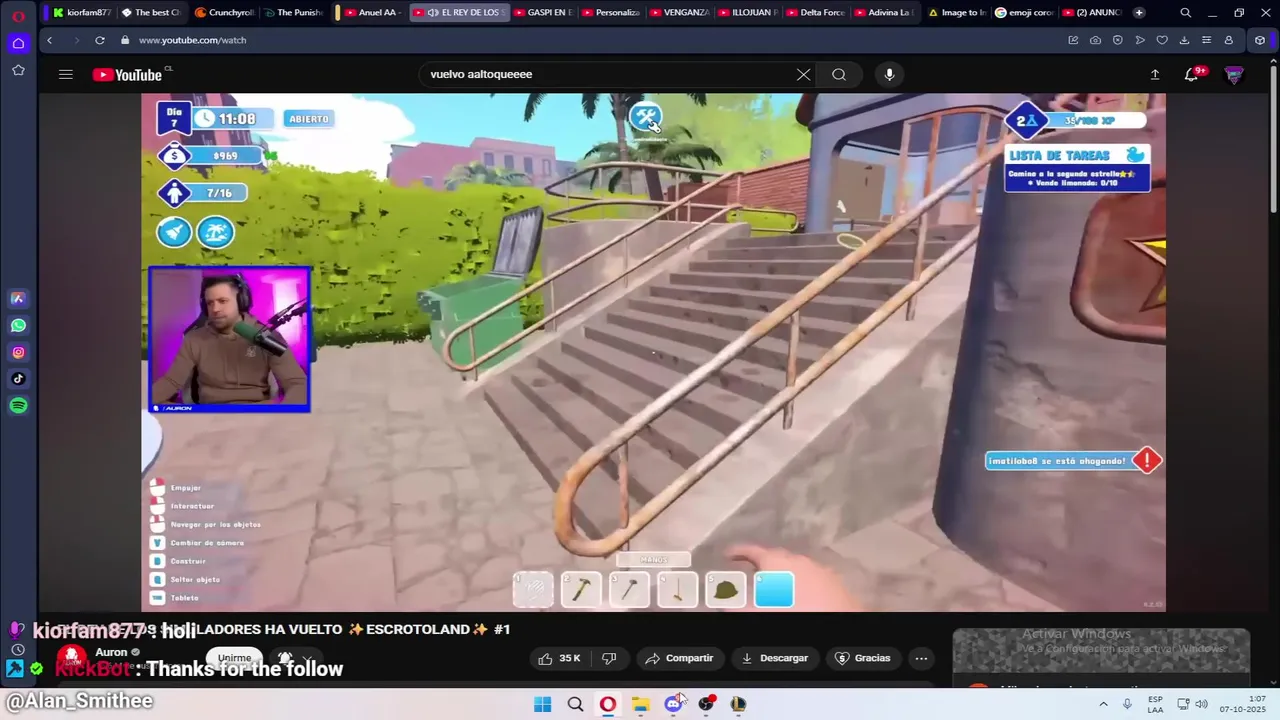Screen dimensions: 1280x720
Task: Click the Descargar download button
Action: (774, 658)
